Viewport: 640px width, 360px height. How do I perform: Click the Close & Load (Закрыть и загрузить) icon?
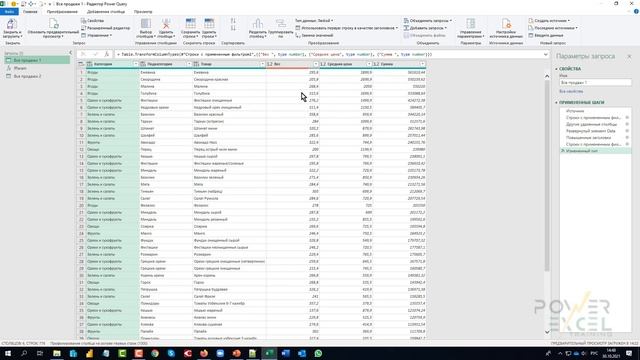pos(11,24)
